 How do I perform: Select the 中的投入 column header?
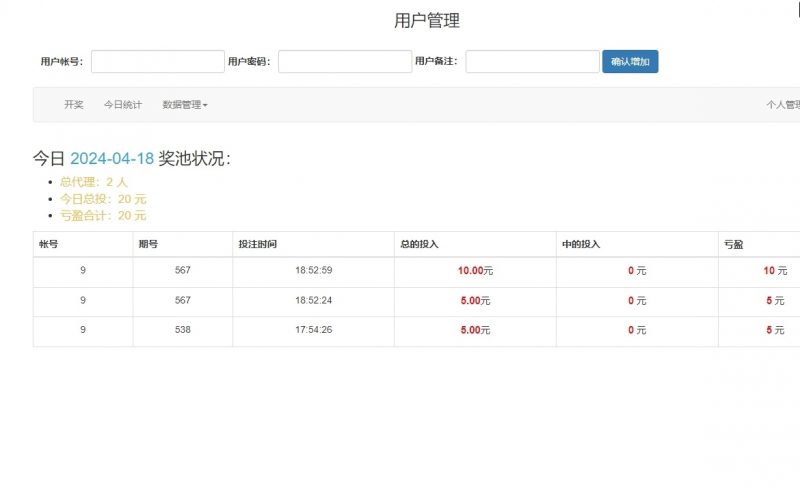pyautogui.click(x=580, y=244)
